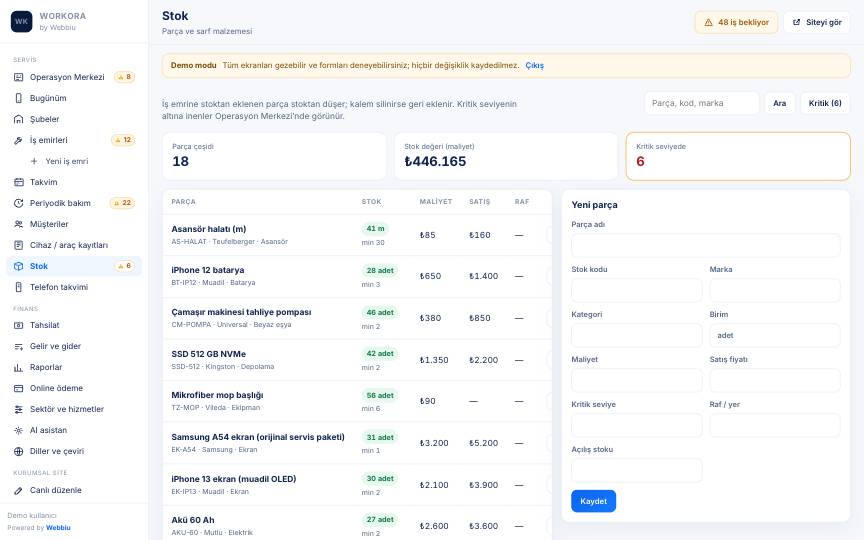Click the Kaydet button
Image resolution: width=864 pixels, height=540 pixels.
pyautogui.click(x=593, y=501)
